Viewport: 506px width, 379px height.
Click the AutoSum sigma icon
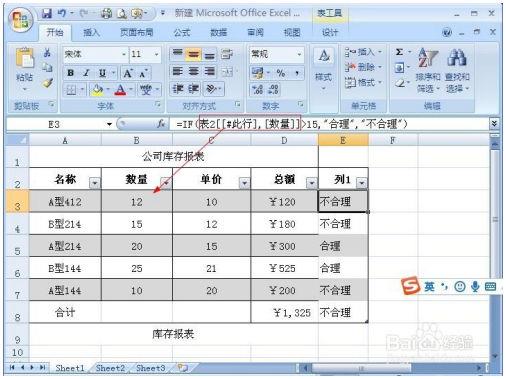[x=399, y=52]
